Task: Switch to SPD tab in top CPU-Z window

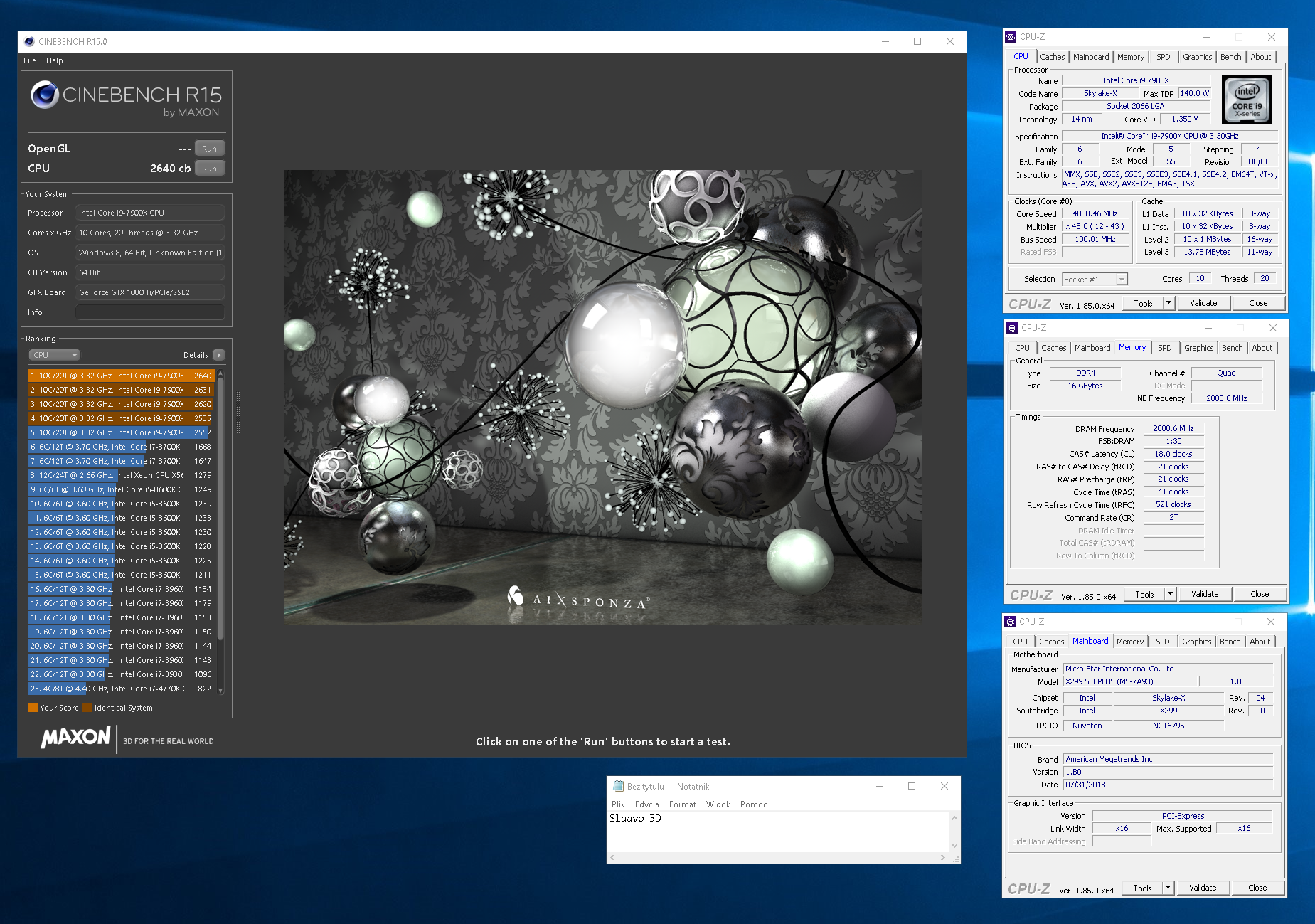Action: click(x=1164, y=57)
